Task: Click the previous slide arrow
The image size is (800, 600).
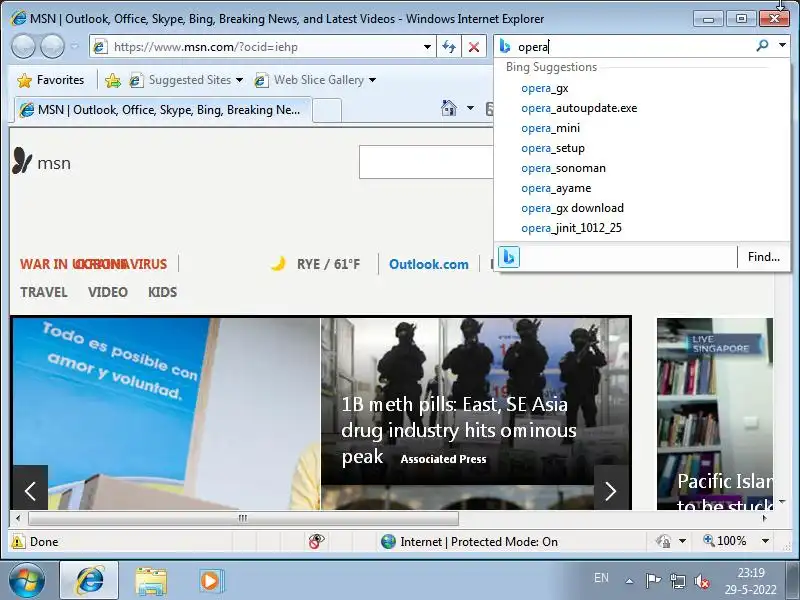Action: (x=30, y=490)
